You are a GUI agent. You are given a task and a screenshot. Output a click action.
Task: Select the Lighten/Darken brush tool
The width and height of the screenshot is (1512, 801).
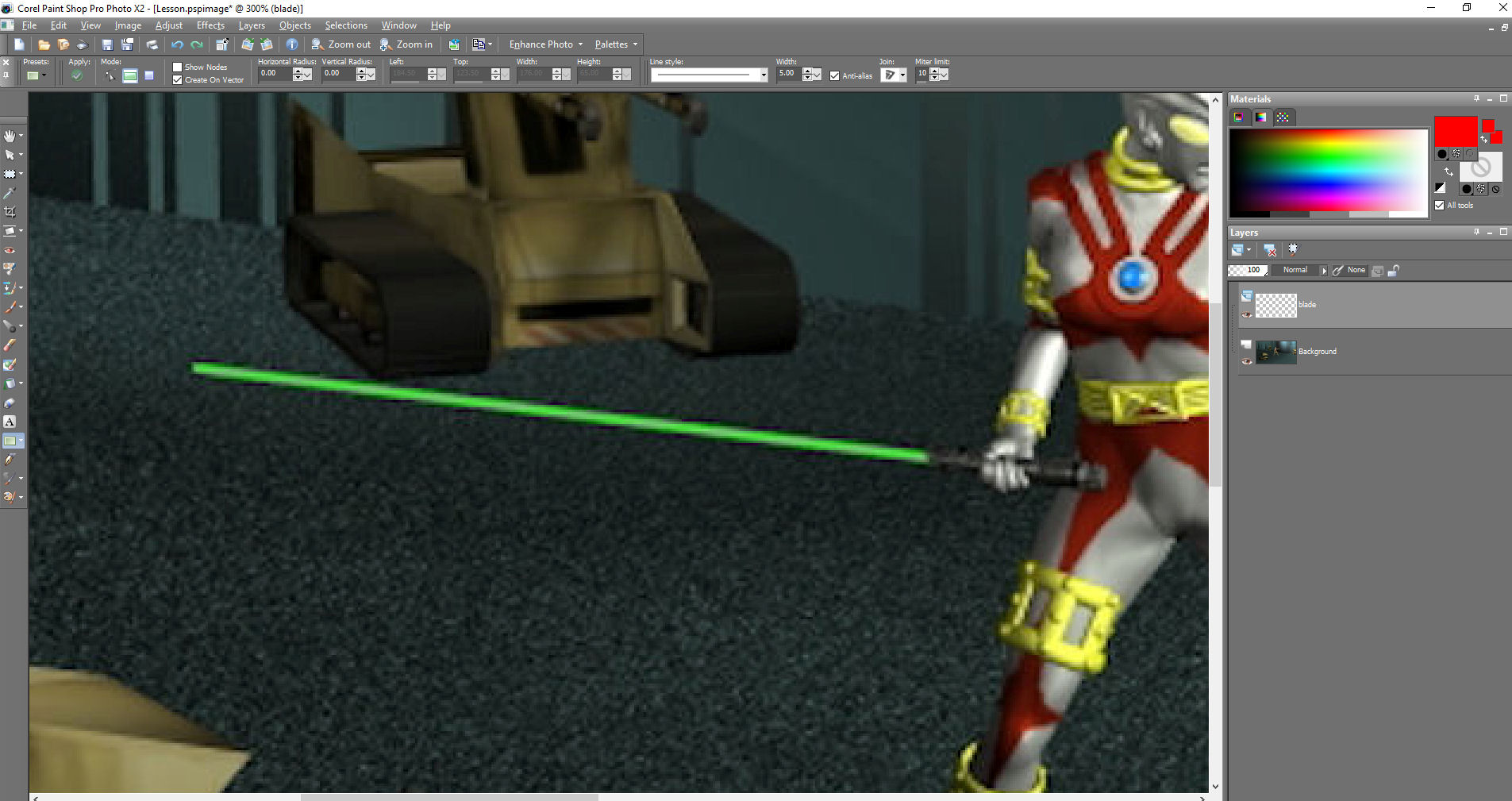10,326
